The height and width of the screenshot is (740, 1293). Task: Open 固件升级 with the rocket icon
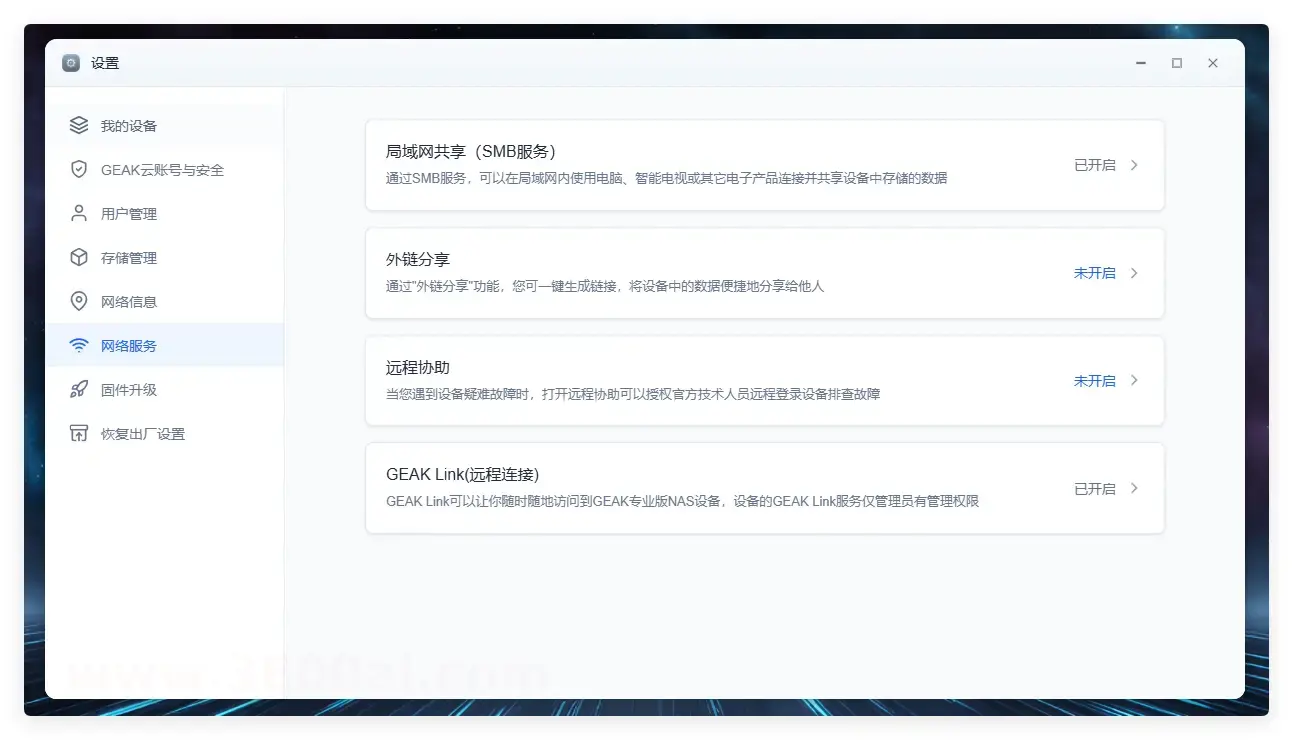pyautogui.click(x=79, y=389)
